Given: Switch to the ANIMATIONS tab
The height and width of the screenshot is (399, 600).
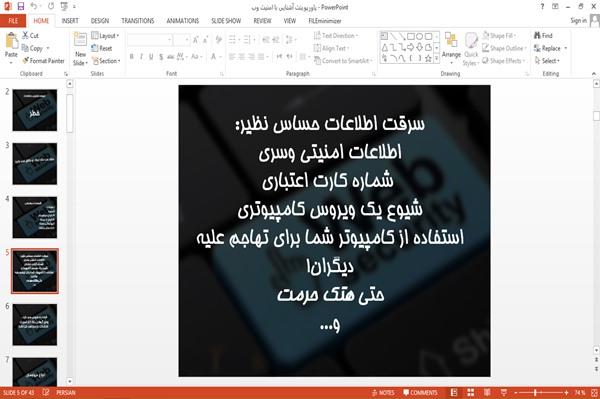Looking at the screenshot, I should pyautogui.click(x=183, y=21).
